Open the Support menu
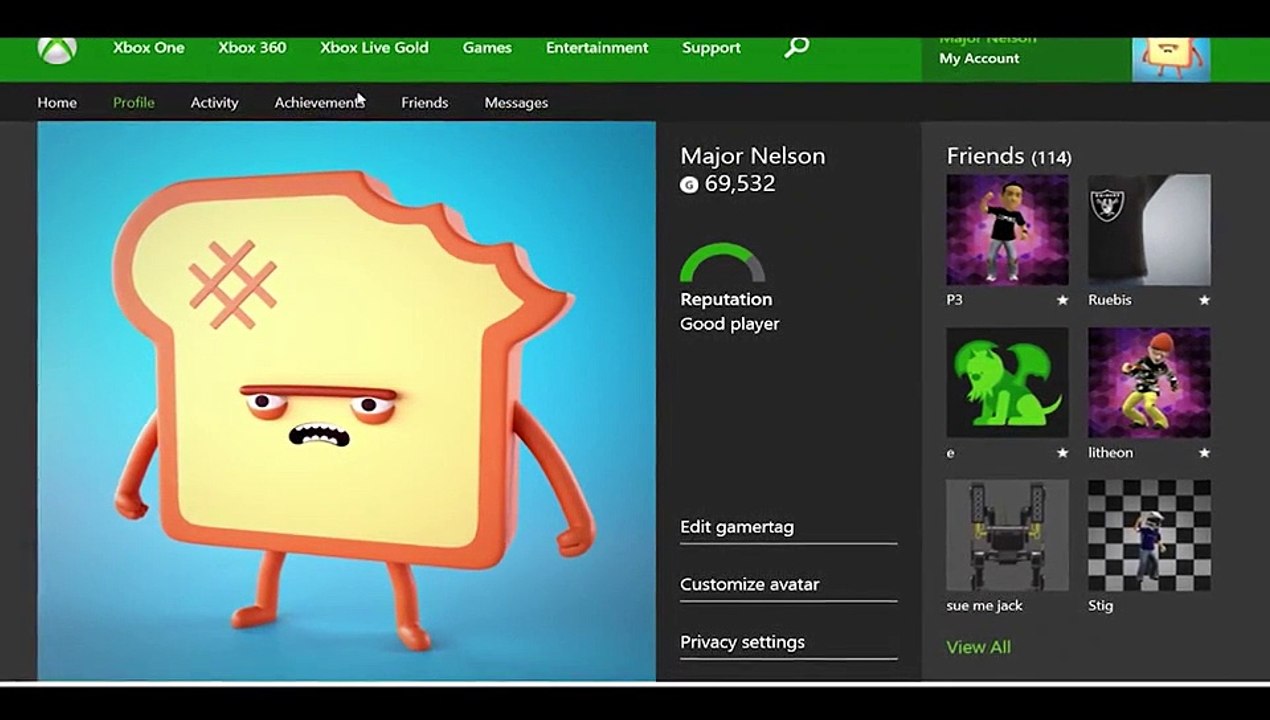1270x720 pixels. click(x=711, y=47)
